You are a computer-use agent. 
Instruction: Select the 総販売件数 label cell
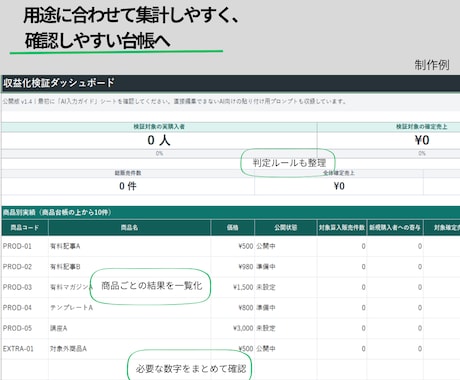(x=128, y=173)
